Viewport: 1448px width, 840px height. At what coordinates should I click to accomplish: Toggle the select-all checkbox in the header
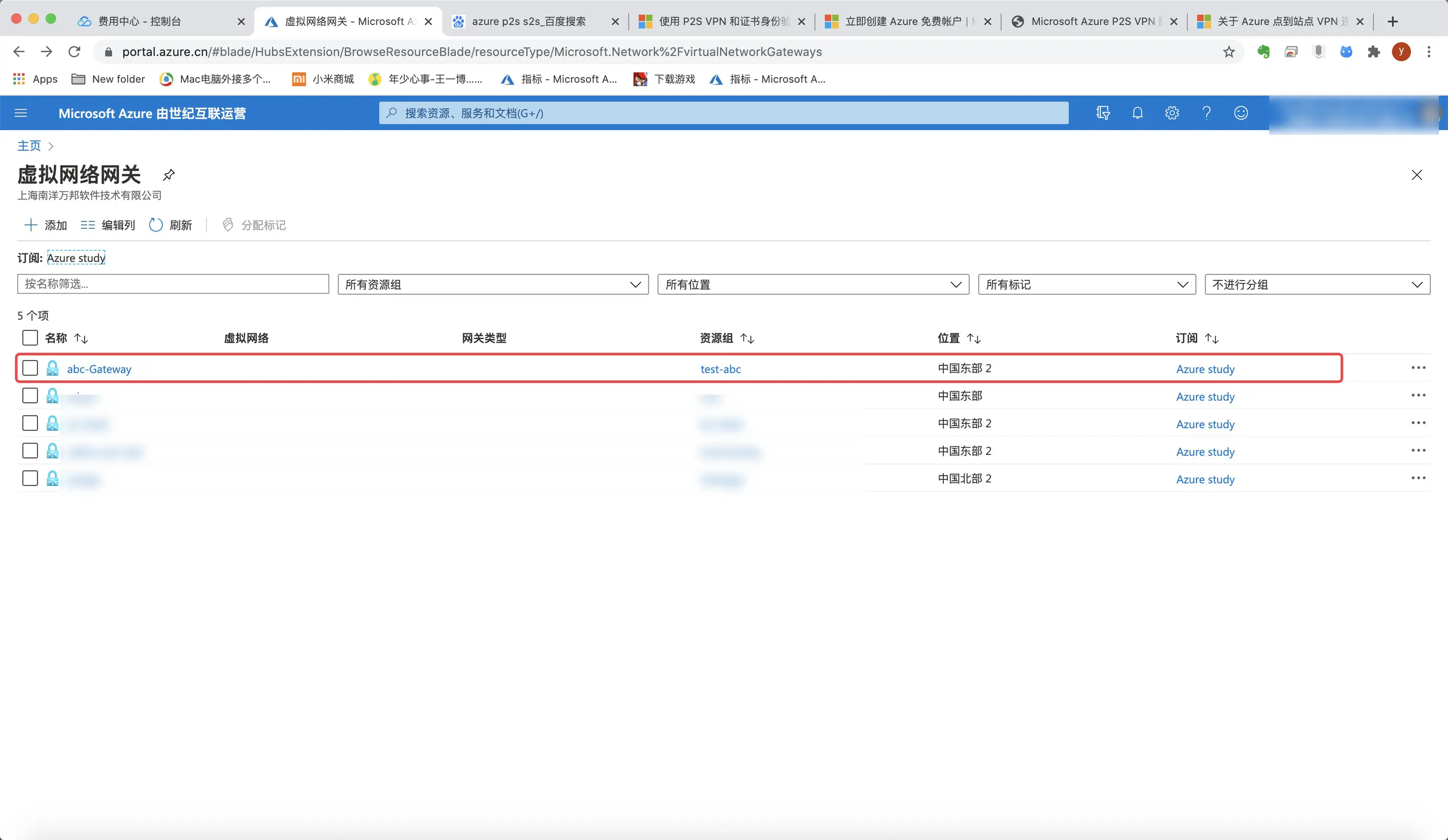pos(30,338)
